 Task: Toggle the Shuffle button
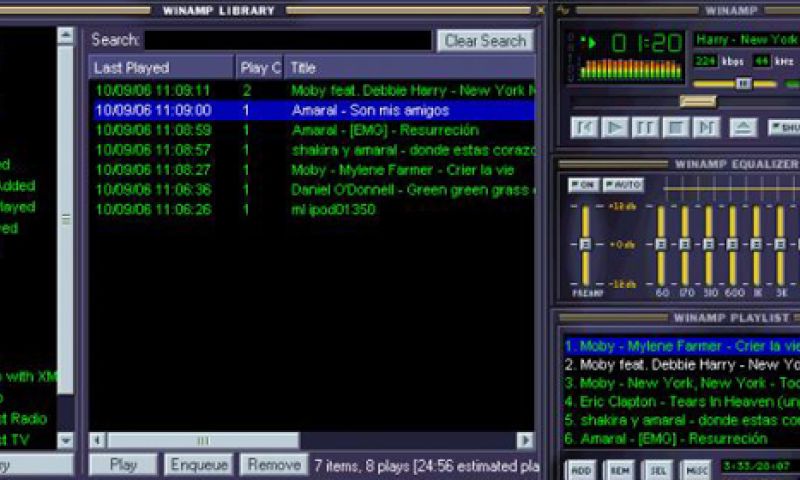pos(784,128)
